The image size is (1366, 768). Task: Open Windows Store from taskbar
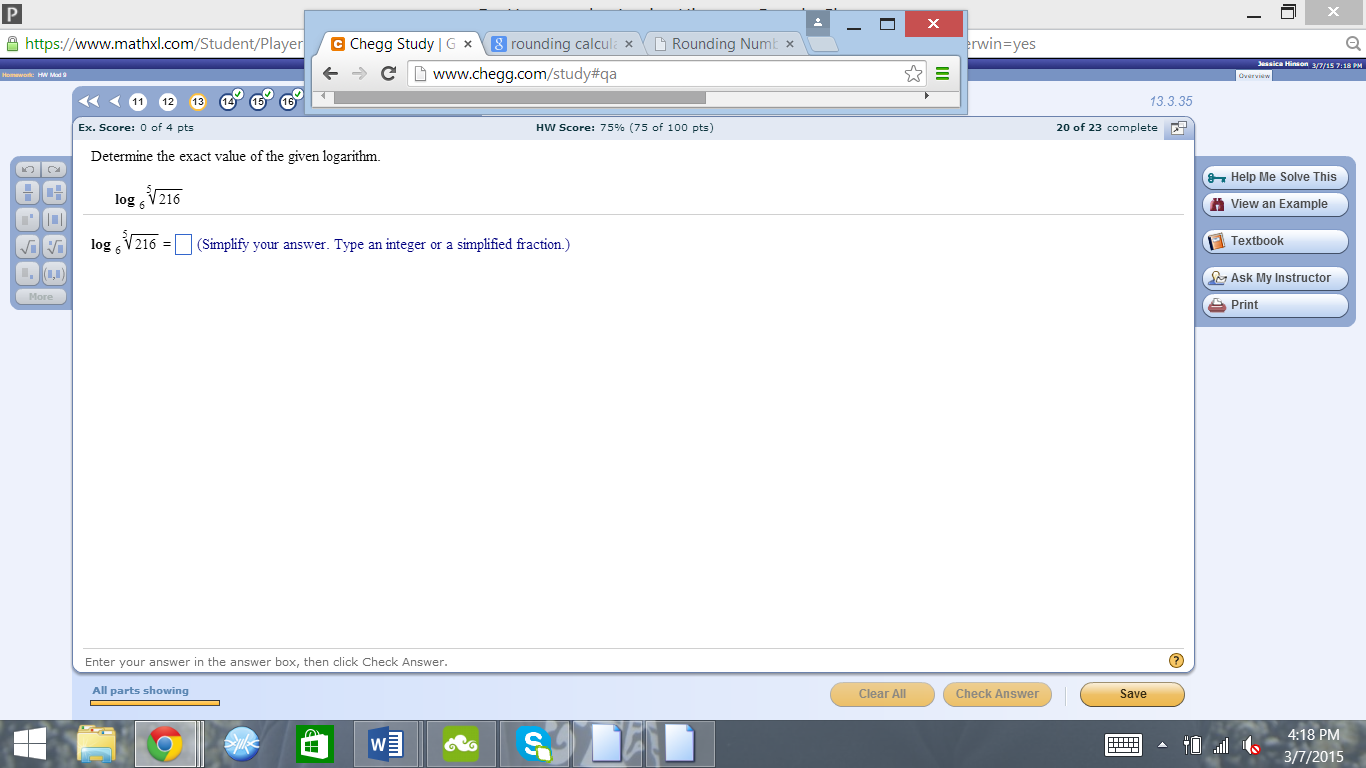[314, 744]
